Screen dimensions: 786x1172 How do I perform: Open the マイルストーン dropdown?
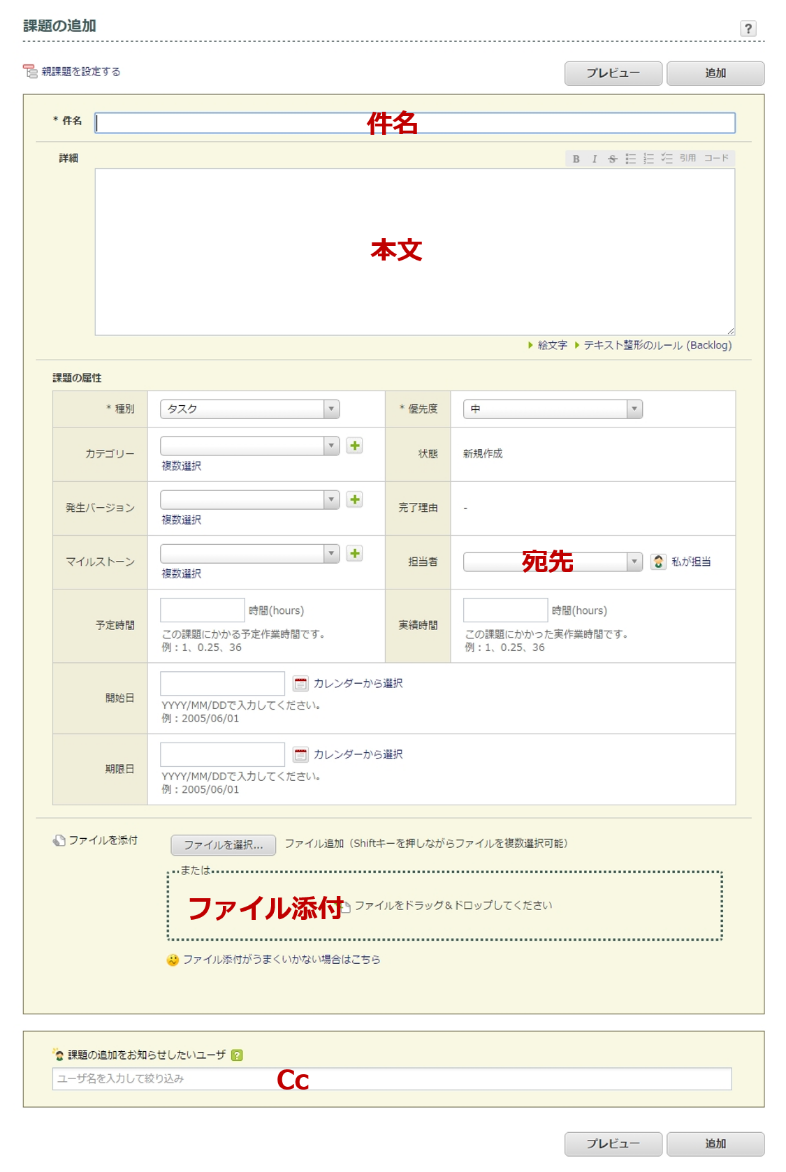250,553
